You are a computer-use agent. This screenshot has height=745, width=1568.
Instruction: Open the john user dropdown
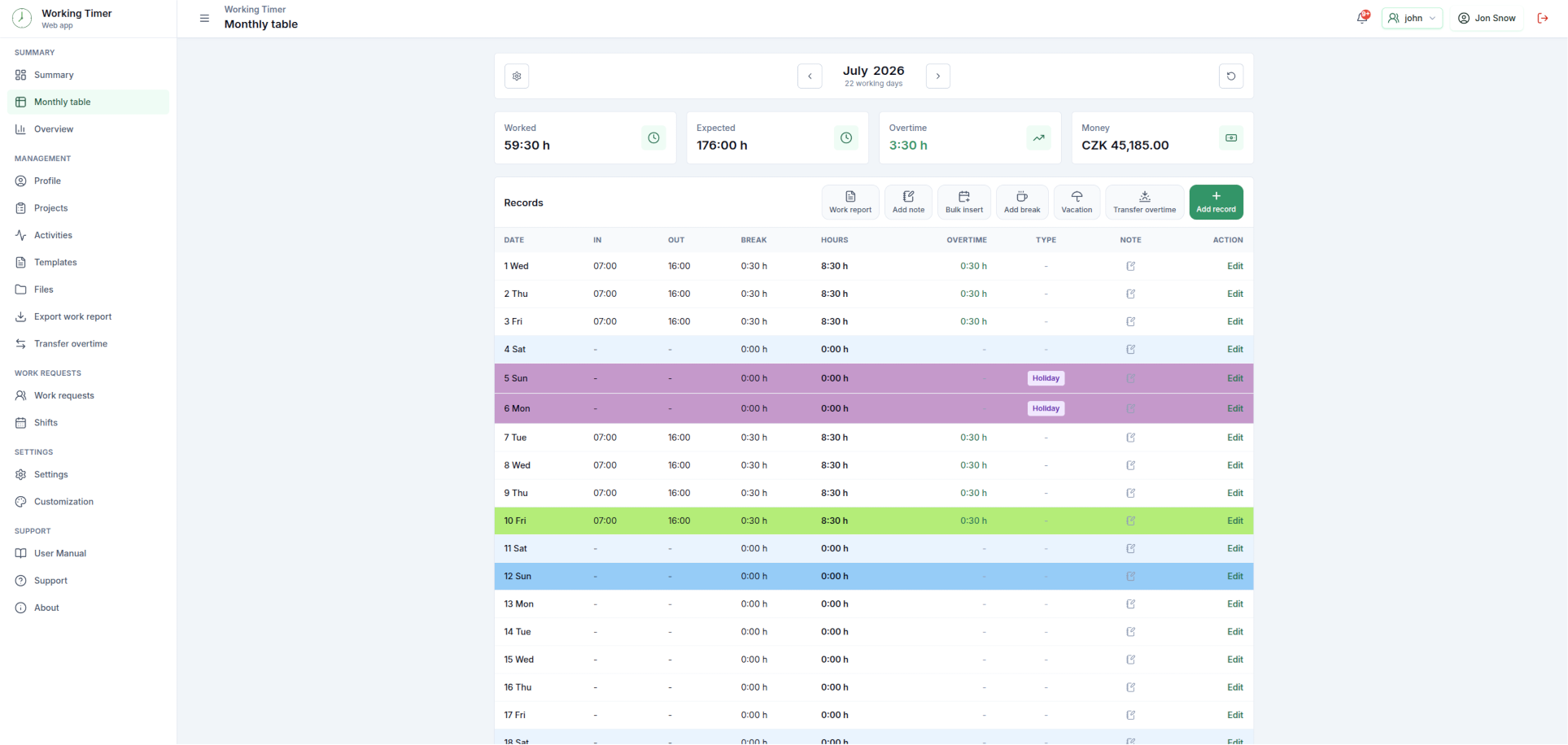pos(1412,18)
